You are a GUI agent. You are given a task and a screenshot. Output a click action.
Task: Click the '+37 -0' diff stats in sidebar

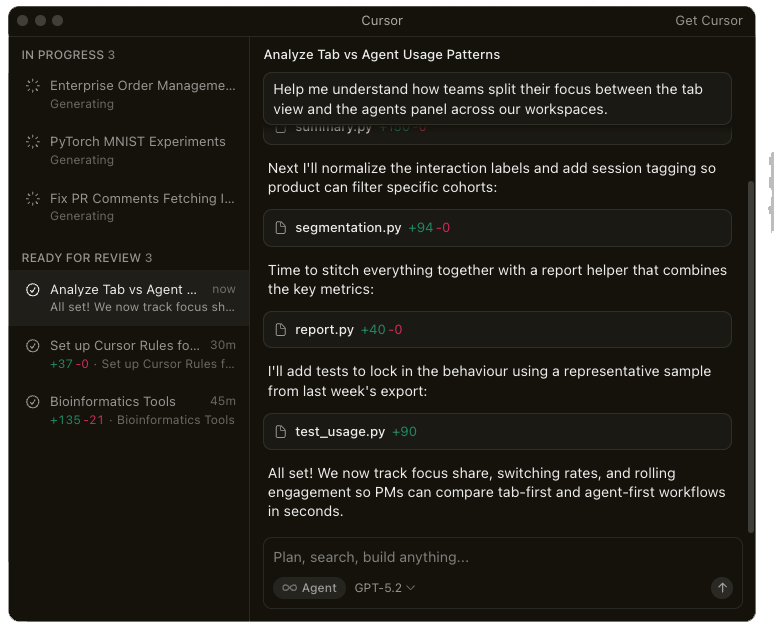(69, 364)
